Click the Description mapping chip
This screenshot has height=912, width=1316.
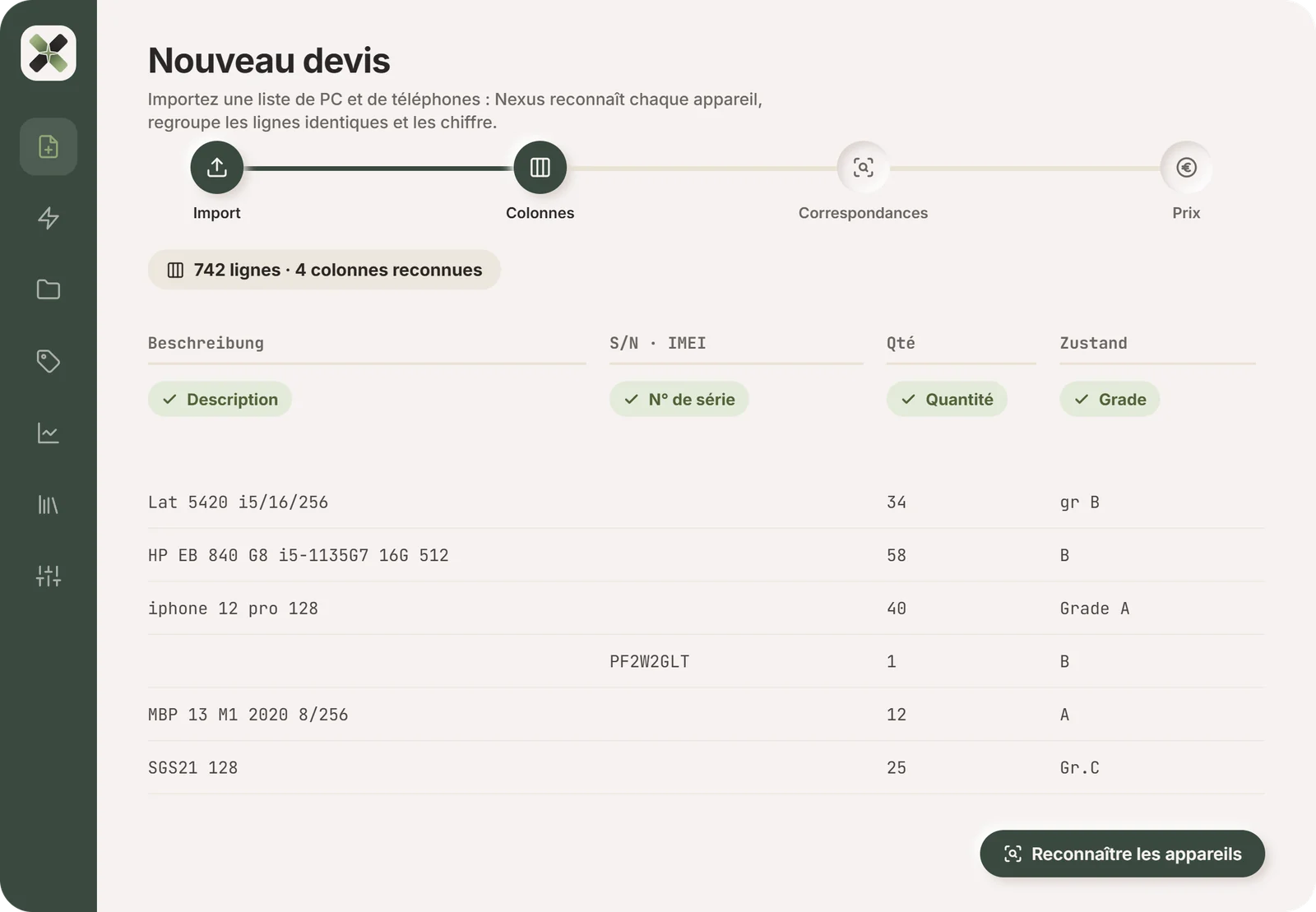click(x=220, y=399)
